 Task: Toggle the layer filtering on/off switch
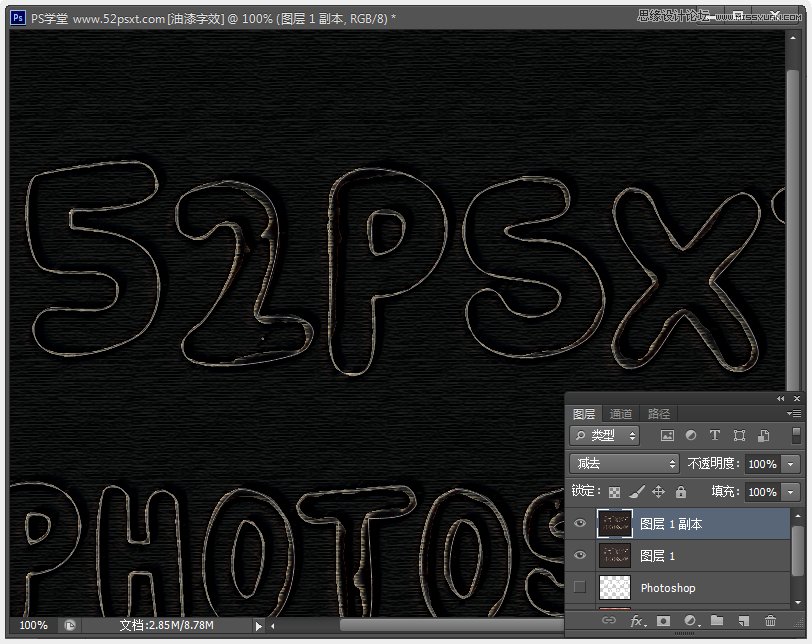coord(796,435)
